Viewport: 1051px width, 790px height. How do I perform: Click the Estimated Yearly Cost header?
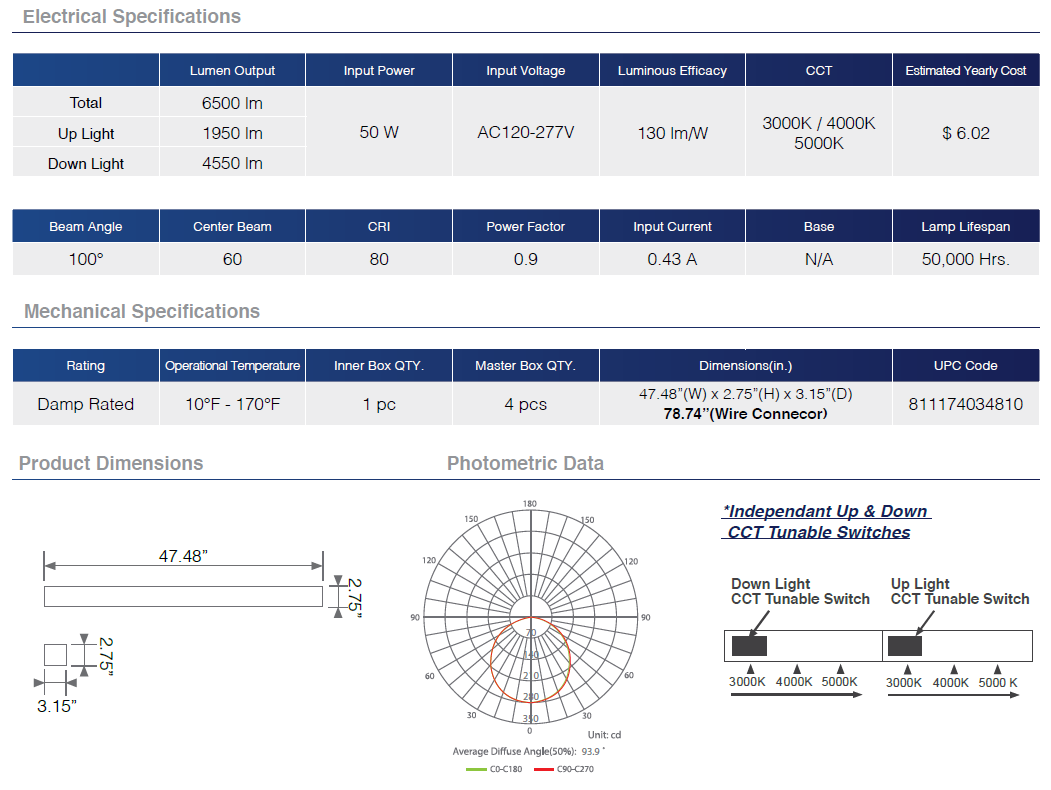click(x=965, y=71)
